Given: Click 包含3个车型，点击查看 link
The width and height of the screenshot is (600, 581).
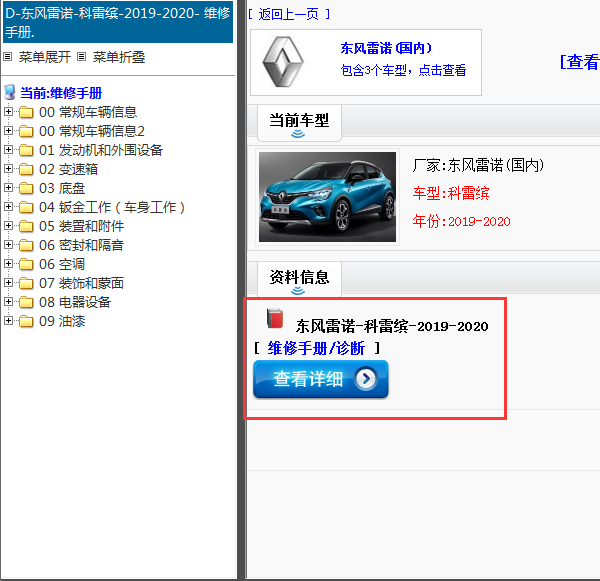Looking at the screenshot, I should (403, 70).
